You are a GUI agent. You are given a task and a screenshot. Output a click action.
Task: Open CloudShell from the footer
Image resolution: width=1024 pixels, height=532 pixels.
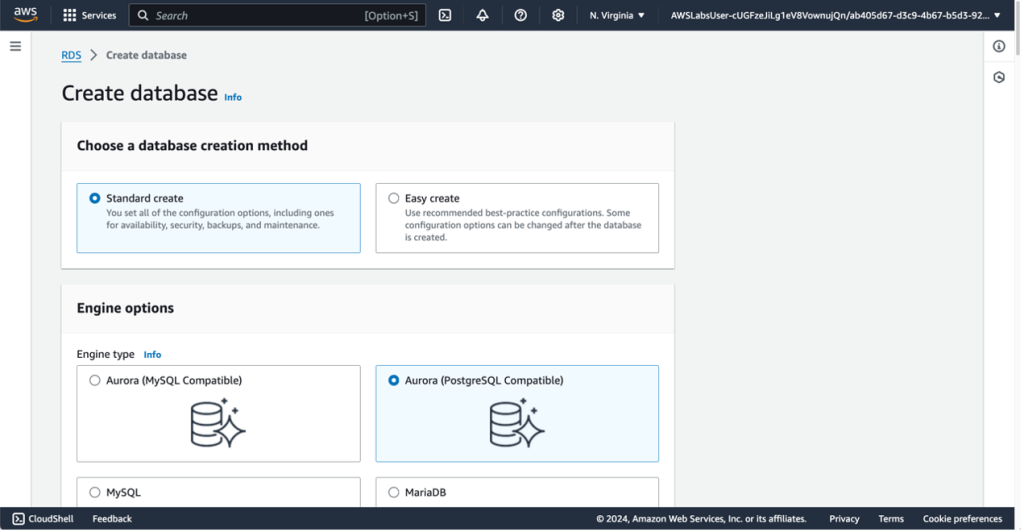pyautogui.click(x=43, y=519)
